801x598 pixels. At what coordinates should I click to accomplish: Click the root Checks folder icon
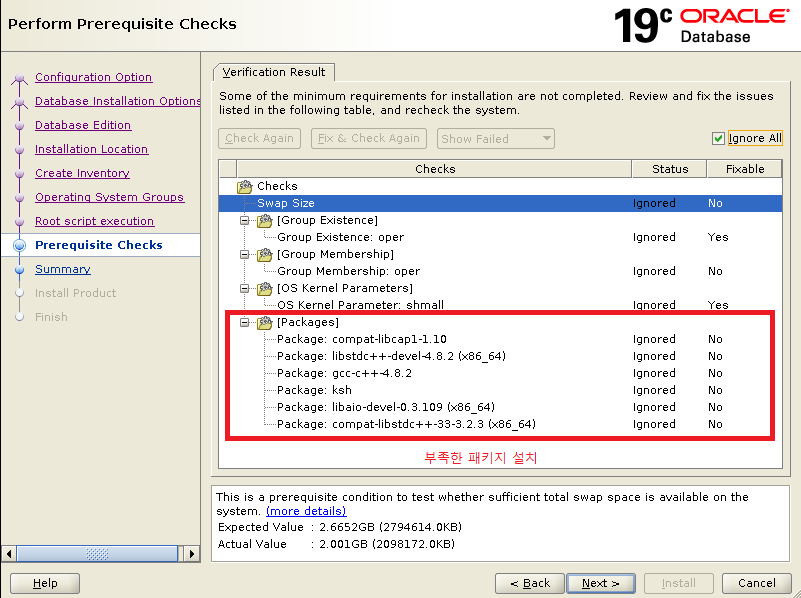pyautogui.click(x=245, y=186)
